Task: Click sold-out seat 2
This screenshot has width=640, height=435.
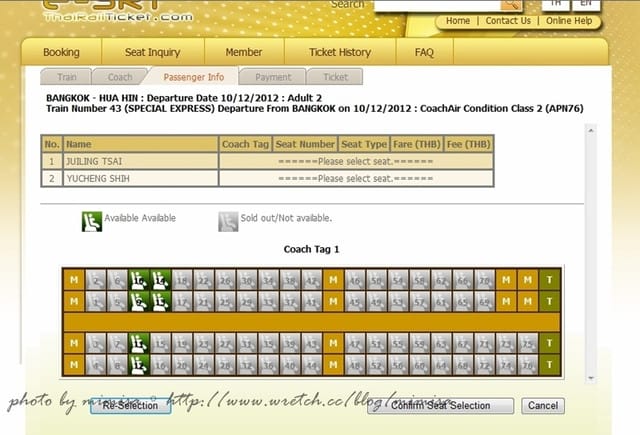Action: (x=96, y=280)
